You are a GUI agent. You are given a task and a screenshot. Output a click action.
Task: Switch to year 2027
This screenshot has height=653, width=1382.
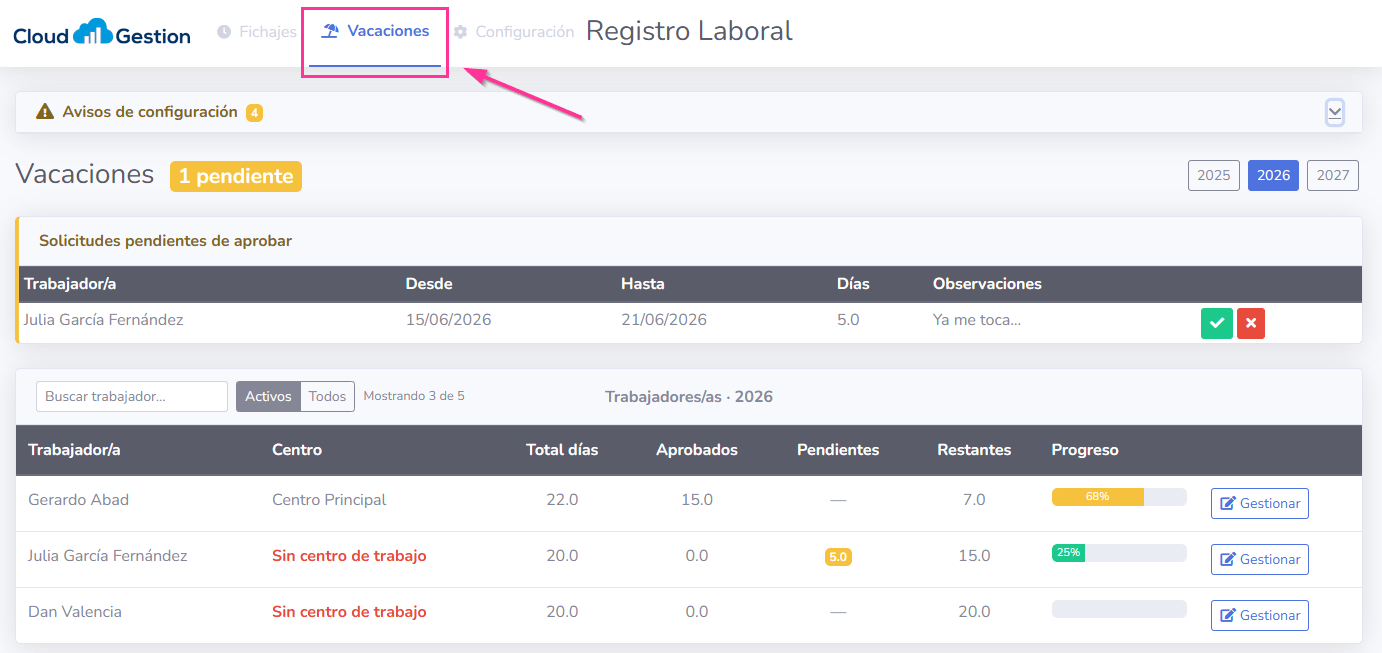[1333, 175]
